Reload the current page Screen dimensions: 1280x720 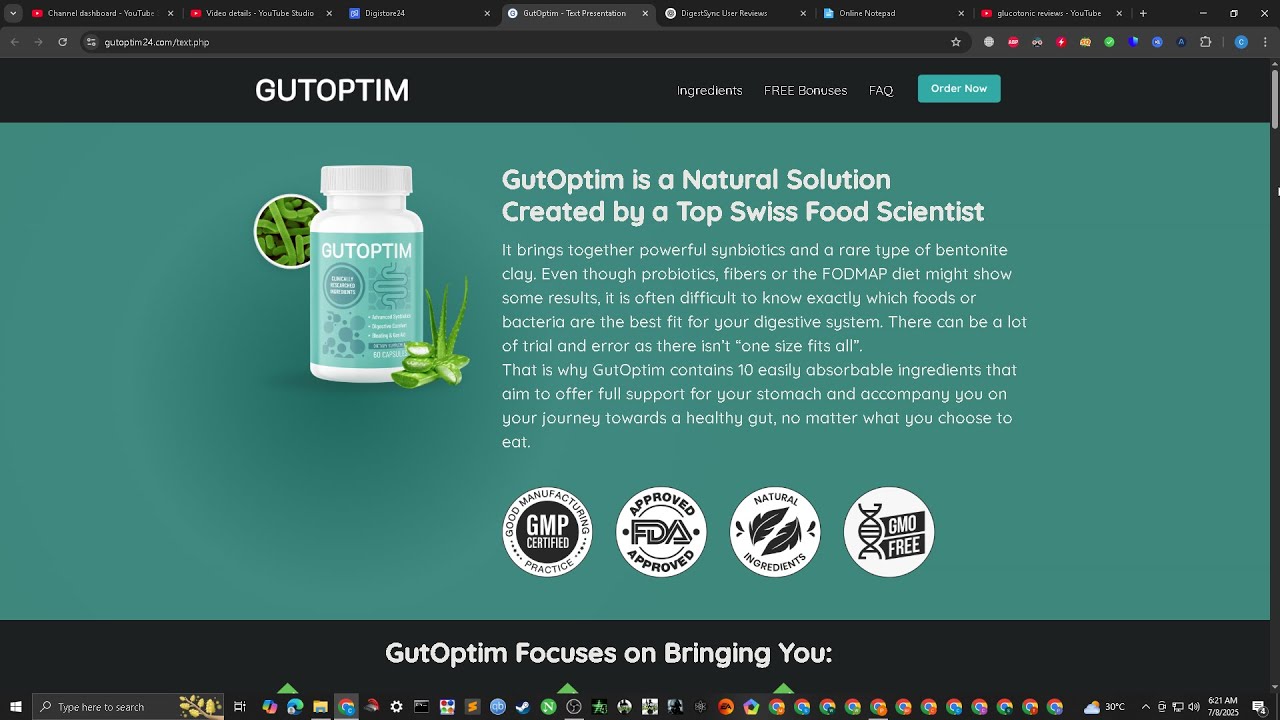62,42
